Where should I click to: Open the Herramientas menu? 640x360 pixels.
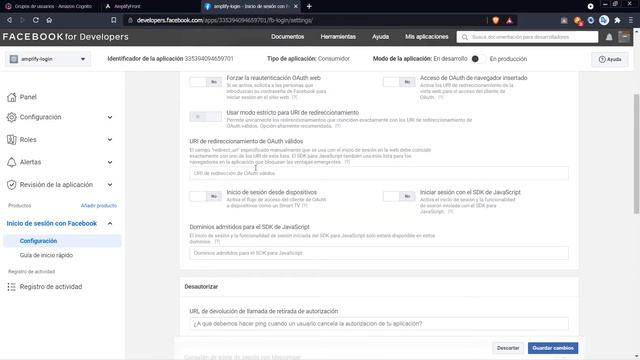338,37
